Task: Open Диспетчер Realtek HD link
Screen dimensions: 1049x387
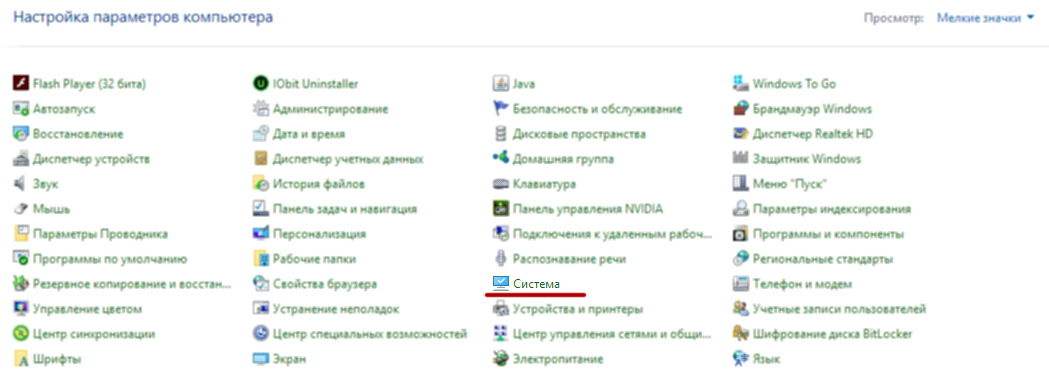Action: 813,134
